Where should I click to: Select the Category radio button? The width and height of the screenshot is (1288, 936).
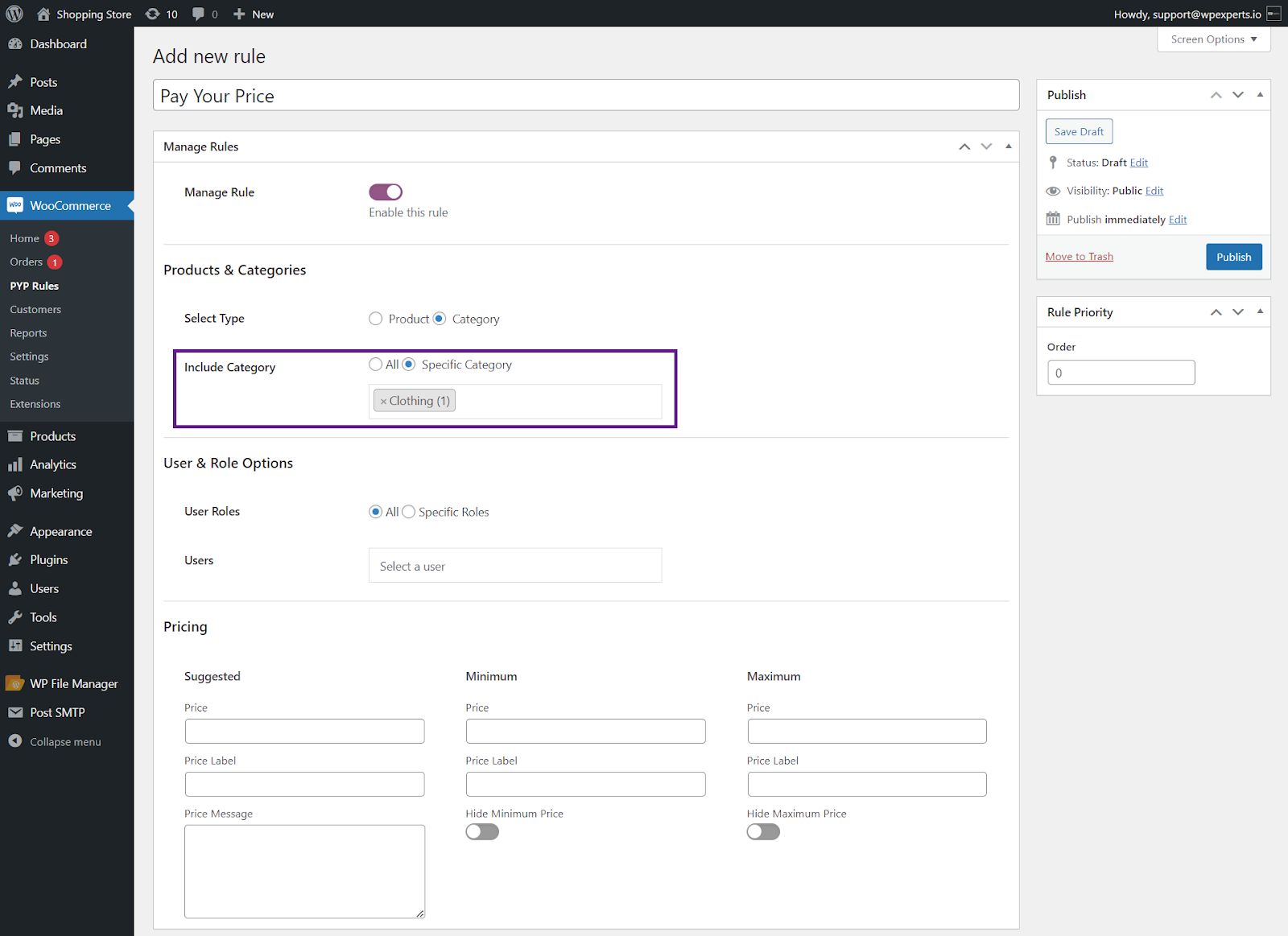click(440, 319)
